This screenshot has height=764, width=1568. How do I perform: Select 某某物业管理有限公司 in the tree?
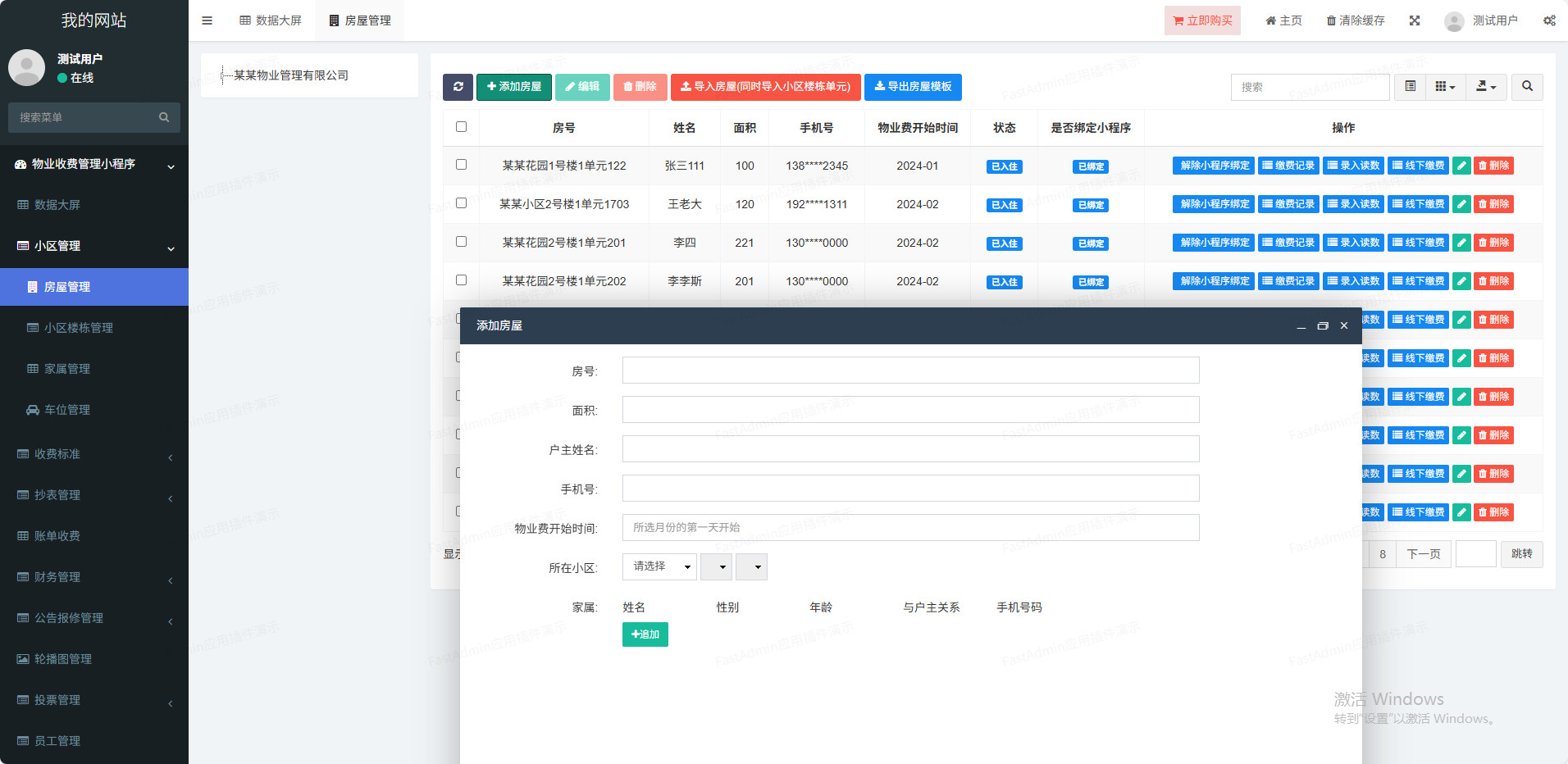pos(291,75)
